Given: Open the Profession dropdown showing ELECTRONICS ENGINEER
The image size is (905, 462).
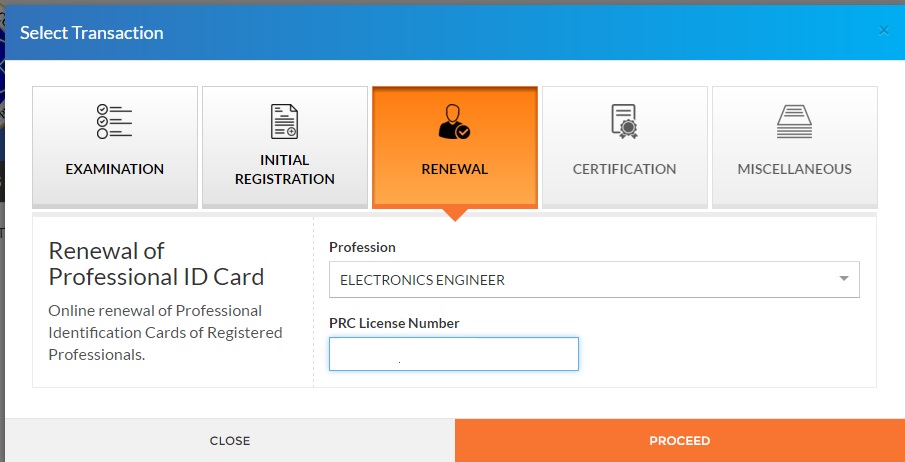Looking at the screenshot, I should click(594, 280).
